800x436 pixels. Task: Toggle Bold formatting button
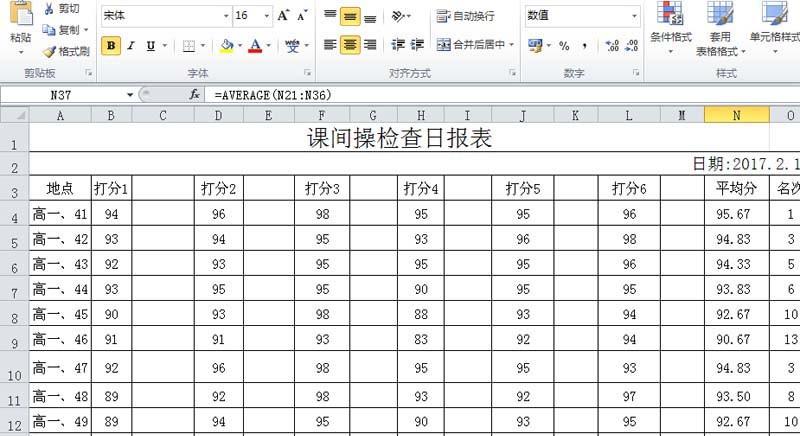tap(111, 45)
